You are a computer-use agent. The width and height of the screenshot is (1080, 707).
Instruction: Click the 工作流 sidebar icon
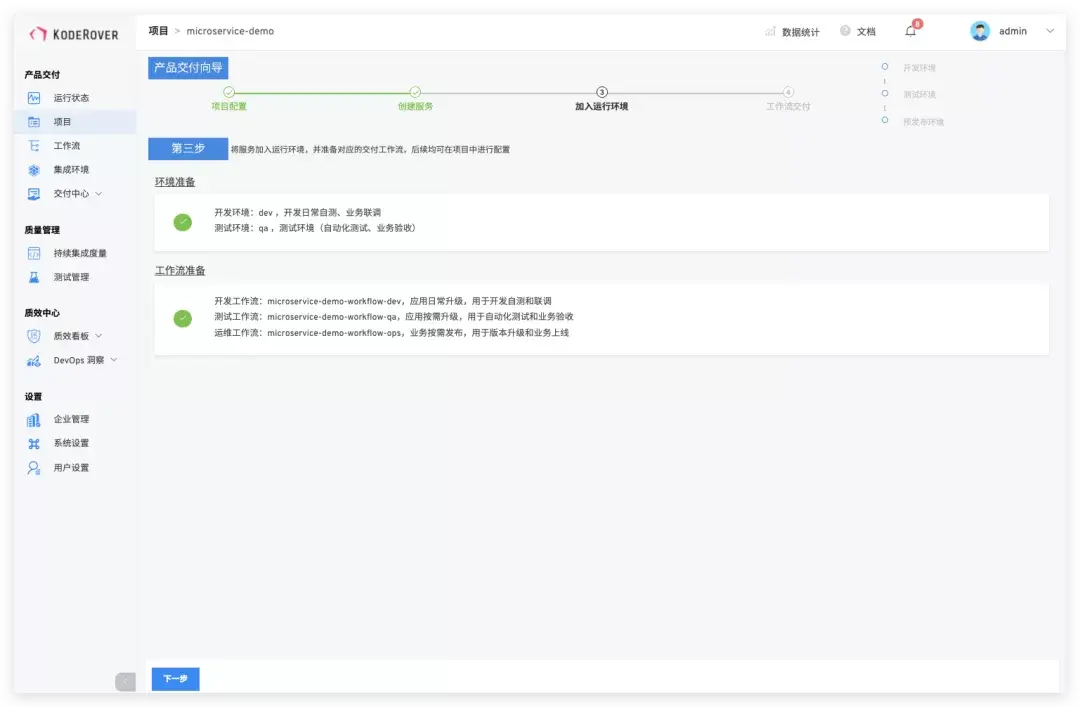pos(33,145)
